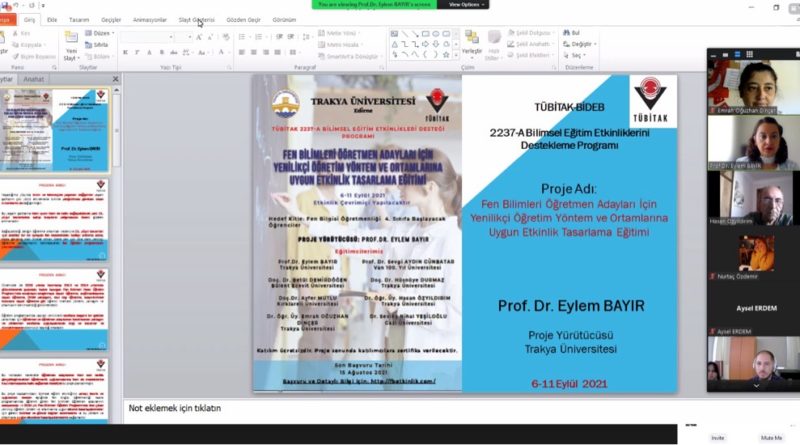The width and height of the screenshot is (800, 445).
Task: Select the Text Box shape tool
Action: (394, 34)
